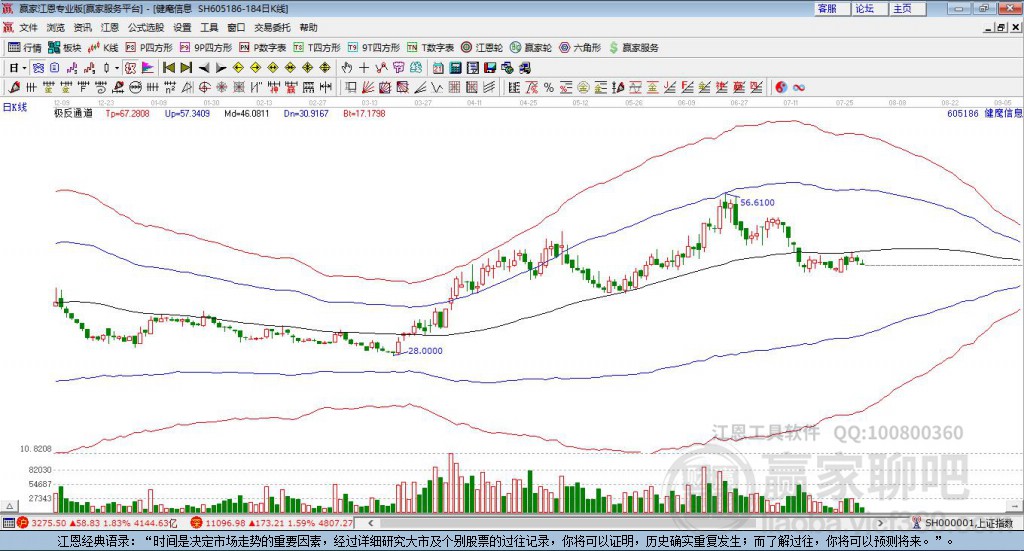The width and height of the screenshot is (1024, 551).
Task: Open the 设置 menu
Action: pos(182,27)
